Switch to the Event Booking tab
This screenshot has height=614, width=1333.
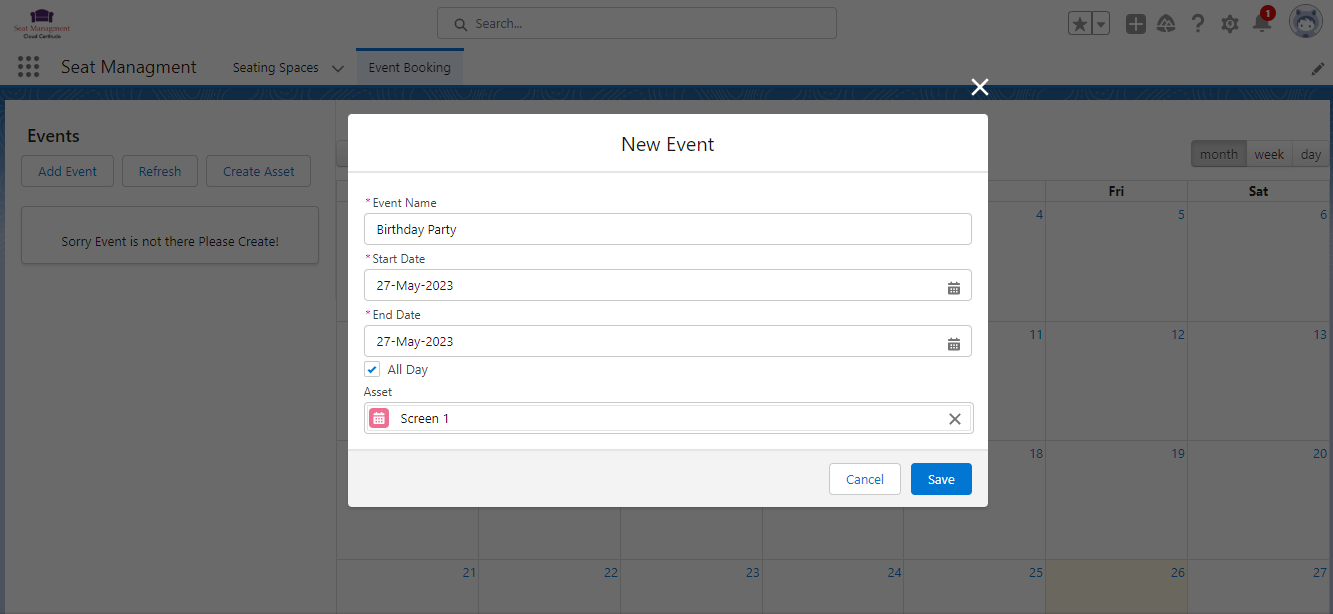click(x=409, y=68)
